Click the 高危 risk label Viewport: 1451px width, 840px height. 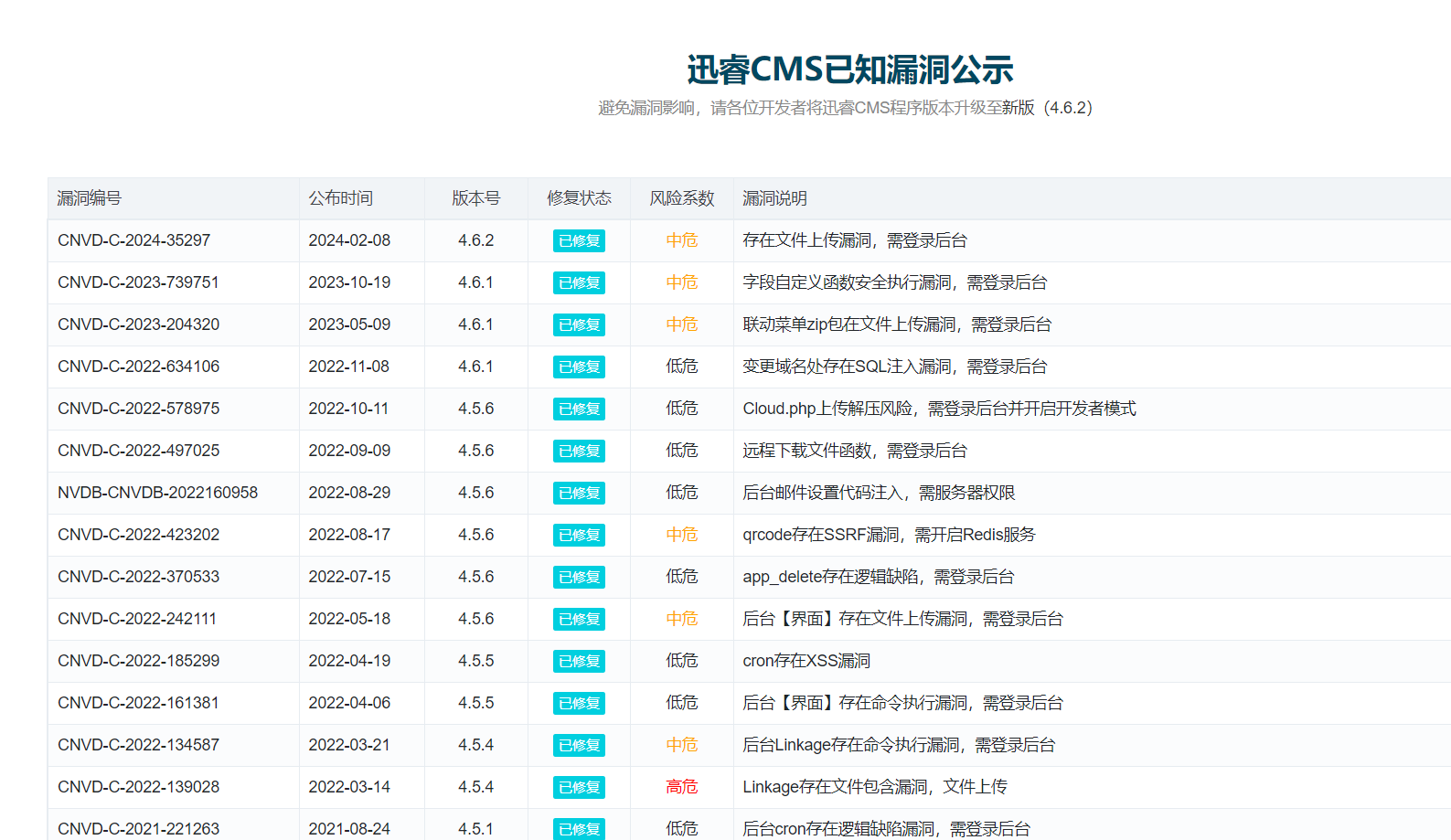point(681,787)
